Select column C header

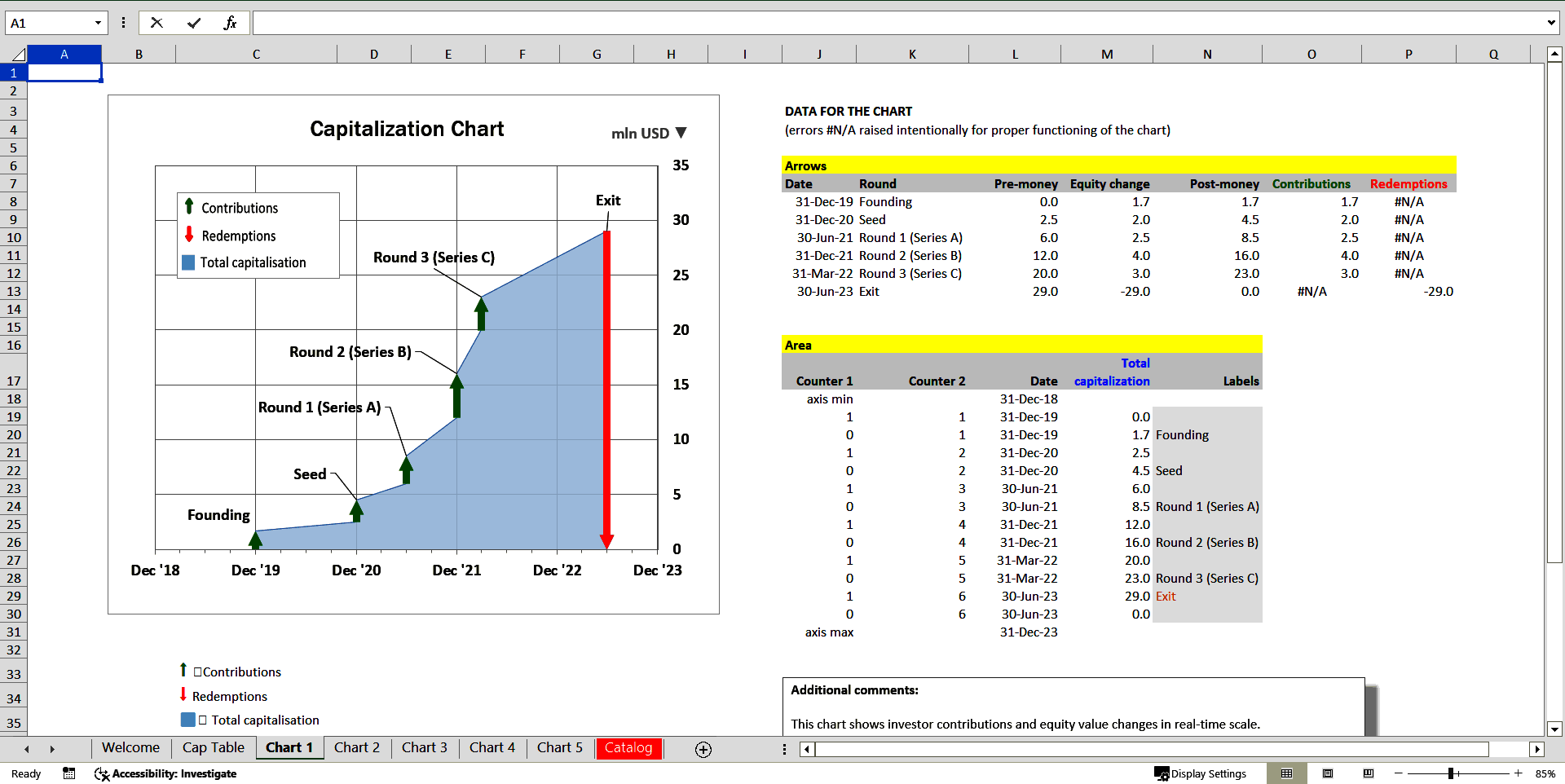click(256, 55)
